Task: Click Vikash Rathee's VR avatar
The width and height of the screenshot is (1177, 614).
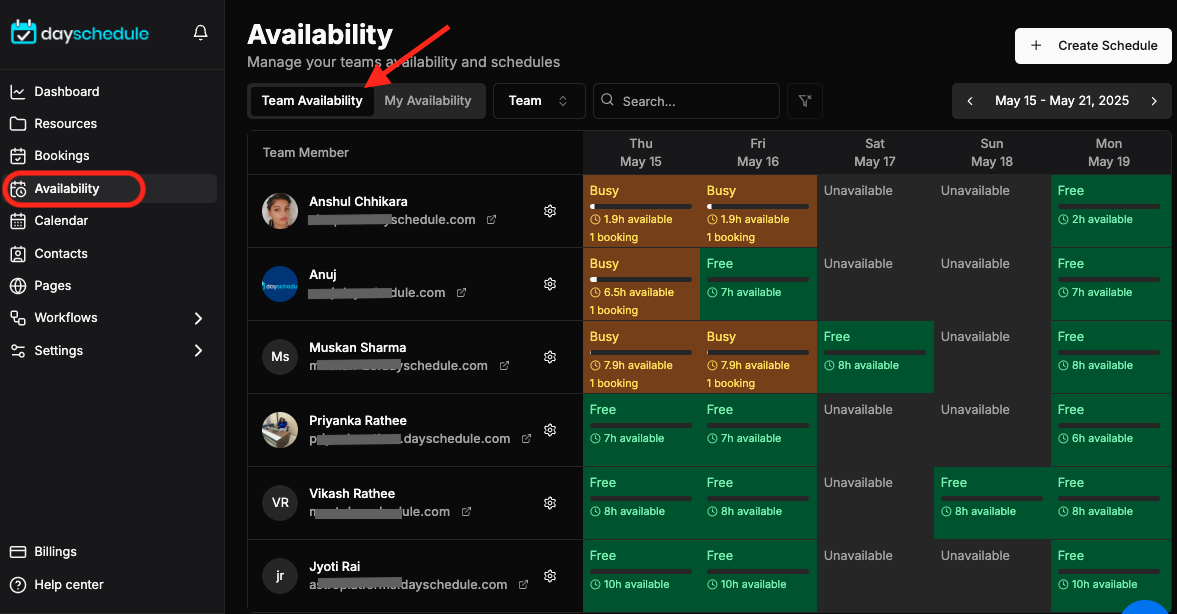Action: [x=280, y=502]
